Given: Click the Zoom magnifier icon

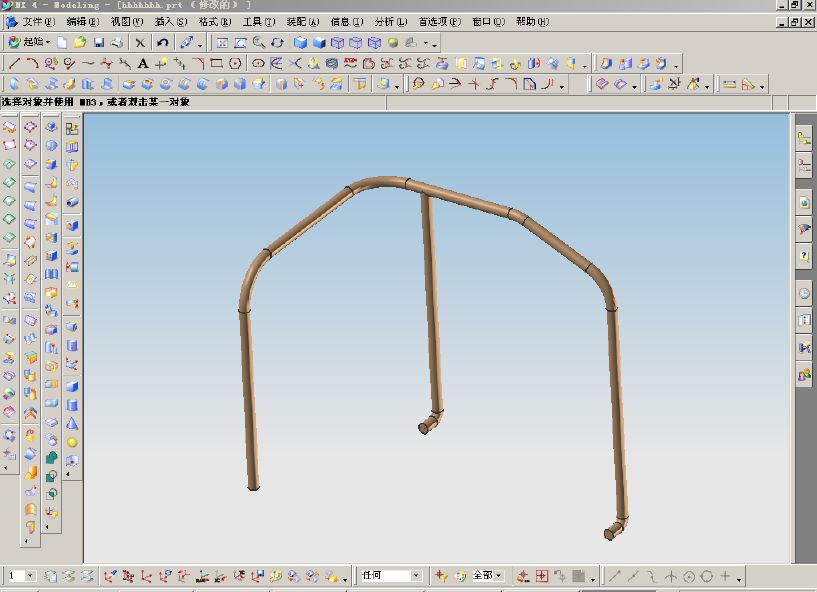Looking at the screenshot, I should click(259, 43).
